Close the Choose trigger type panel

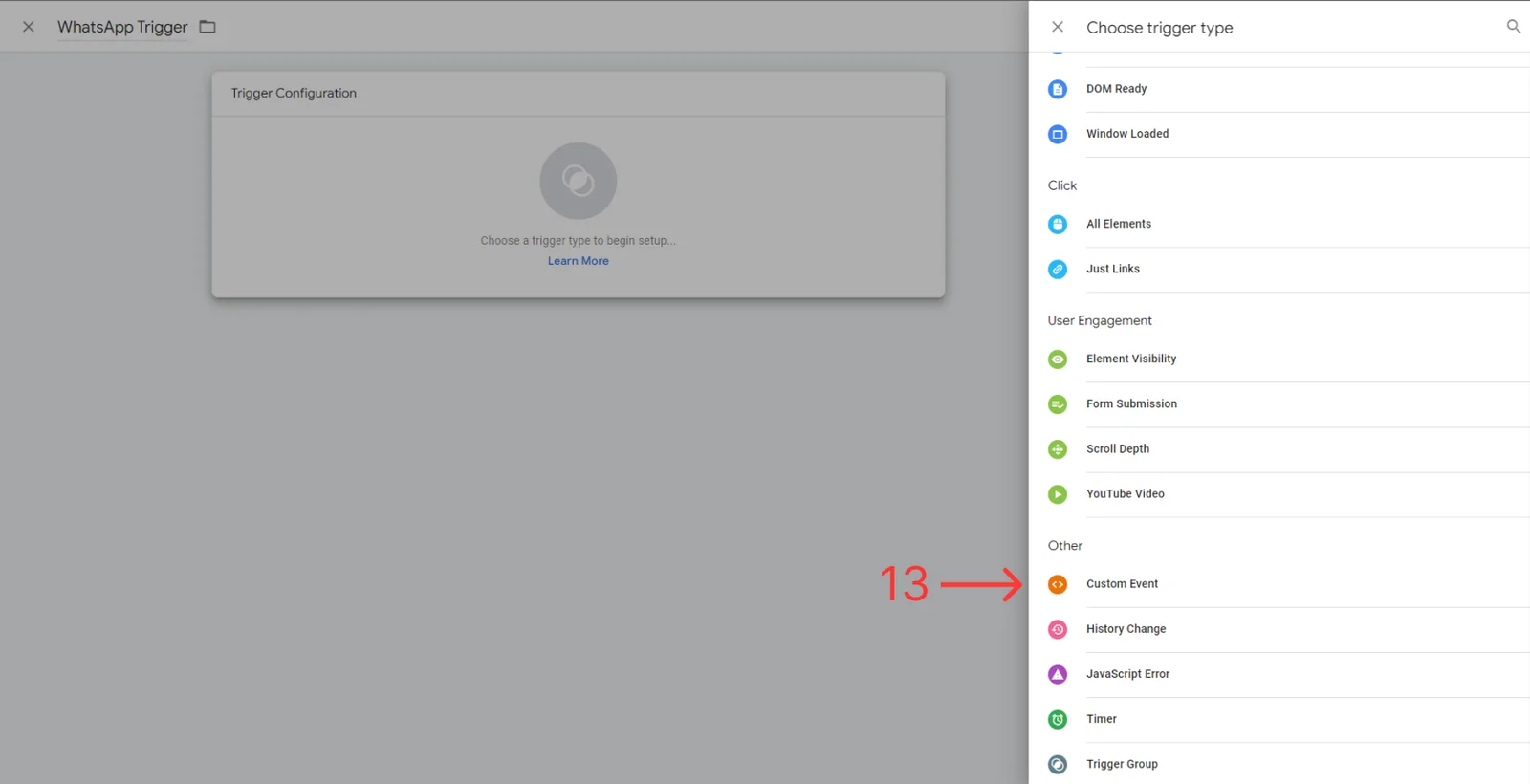(1057, 27)
